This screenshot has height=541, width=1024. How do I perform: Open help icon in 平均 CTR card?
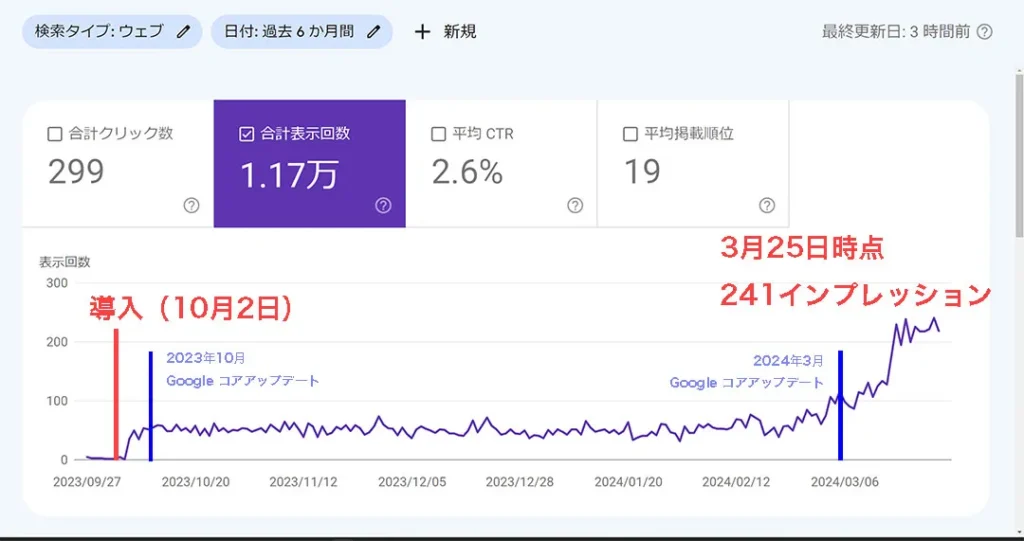click(575, 206)
